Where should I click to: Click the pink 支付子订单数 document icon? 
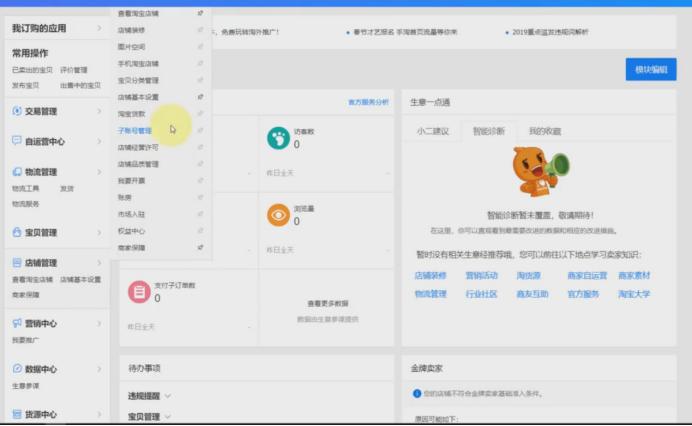pyautogui.click(x=139, y=292)
